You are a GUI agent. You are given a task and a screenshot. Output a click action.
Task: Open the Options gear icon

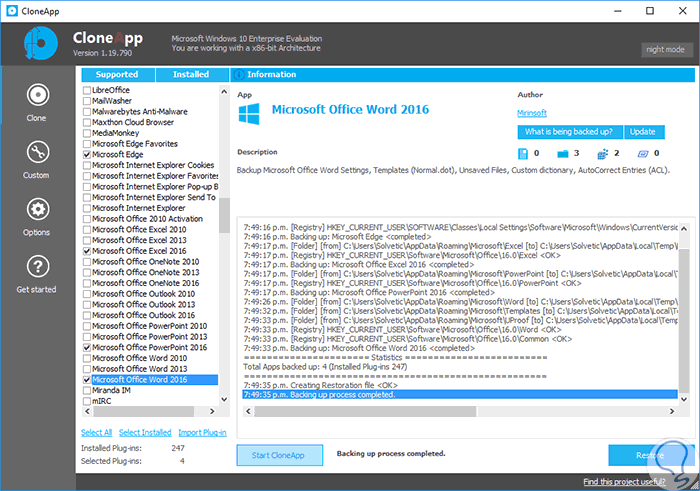coord(38,209)
